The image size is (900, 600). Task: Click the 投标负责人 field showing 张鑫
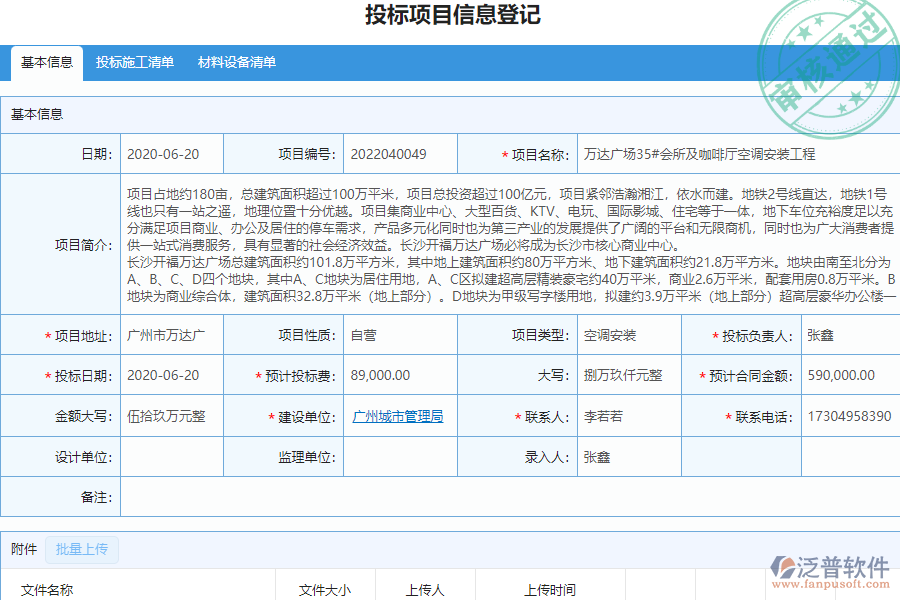(850, 335)
